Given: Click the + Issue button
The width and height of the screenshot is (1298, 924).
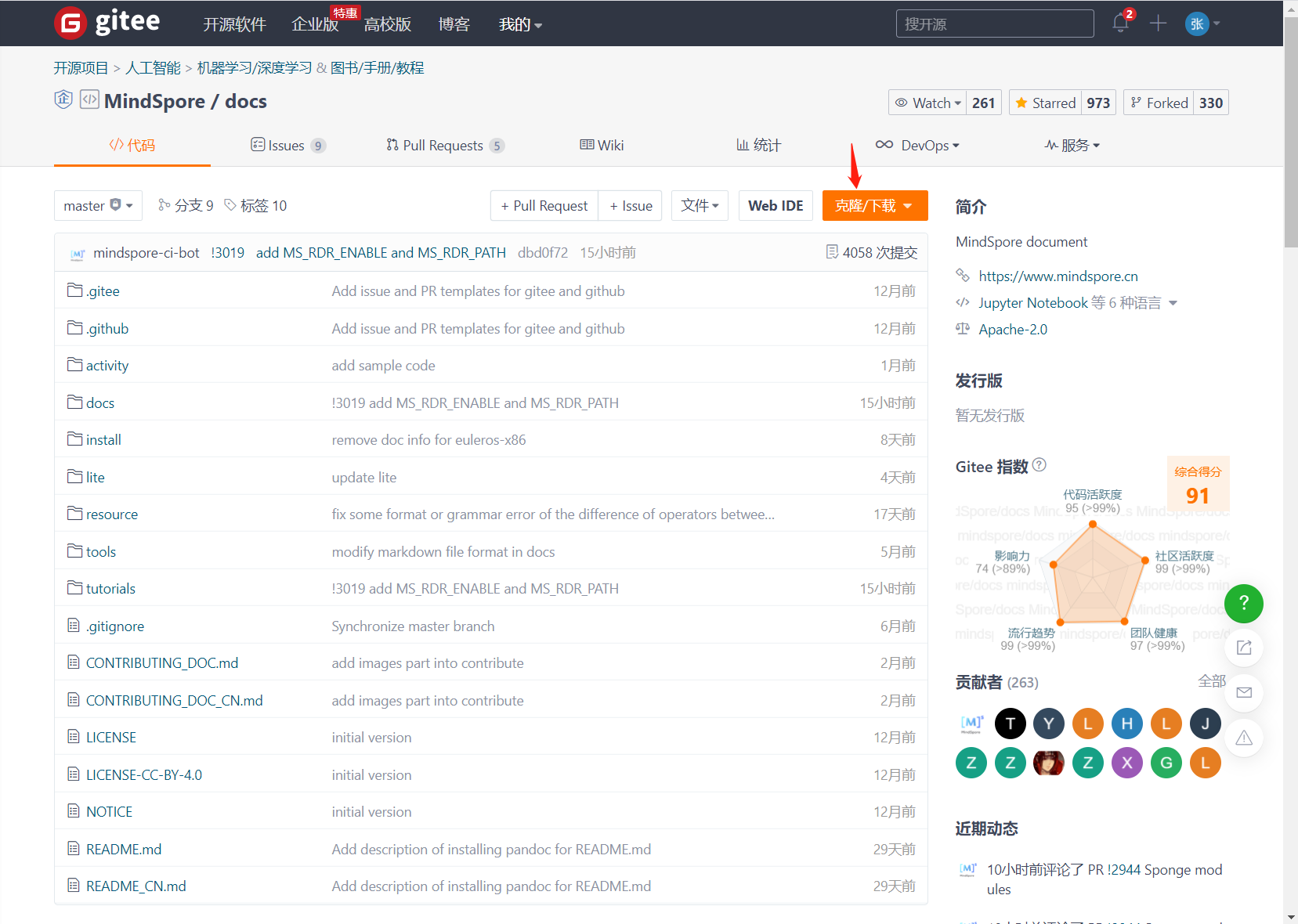Looking at the screenshot, I should (631, 205).
